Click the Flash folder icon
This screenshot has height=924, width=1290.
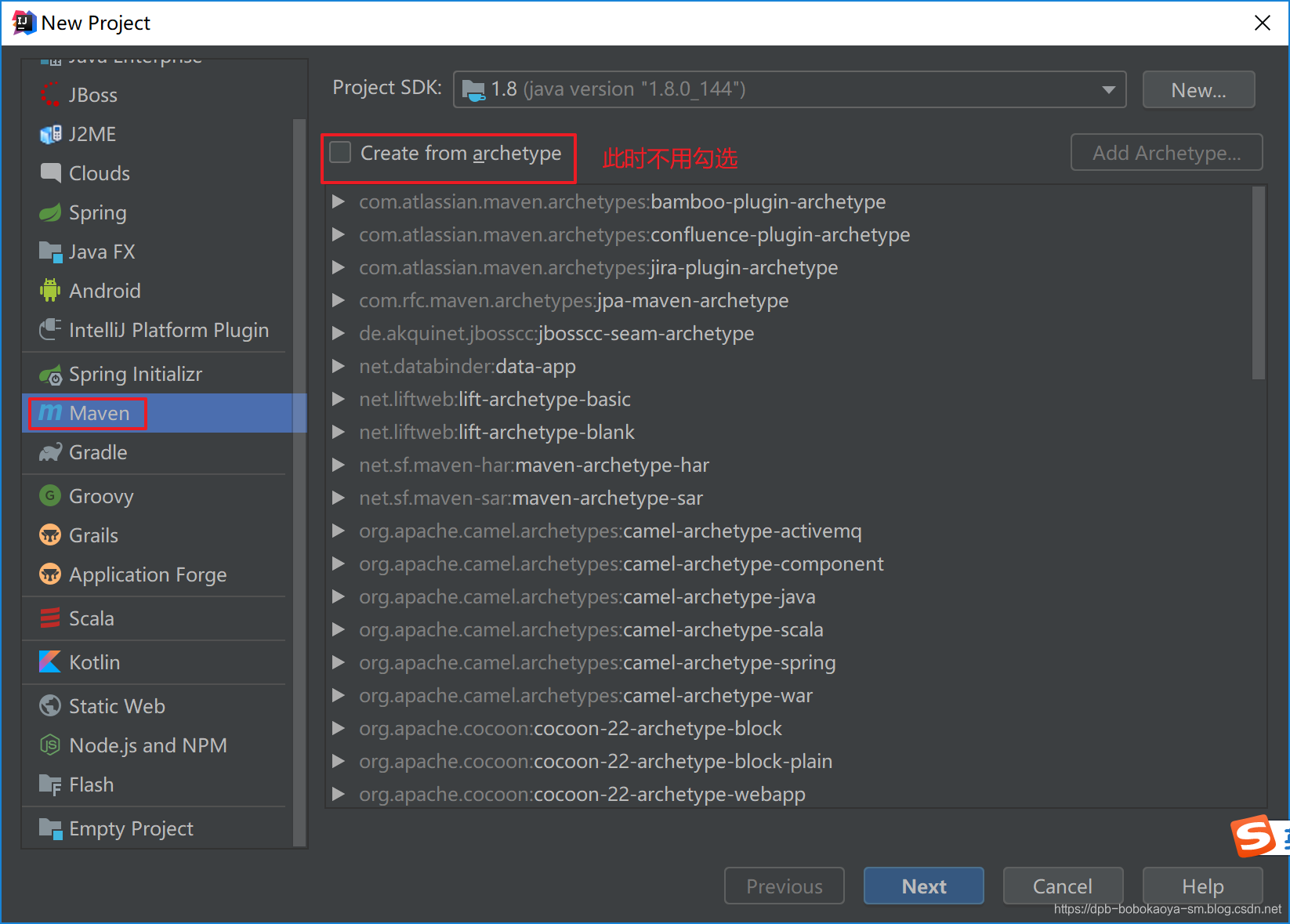point(50,784)
